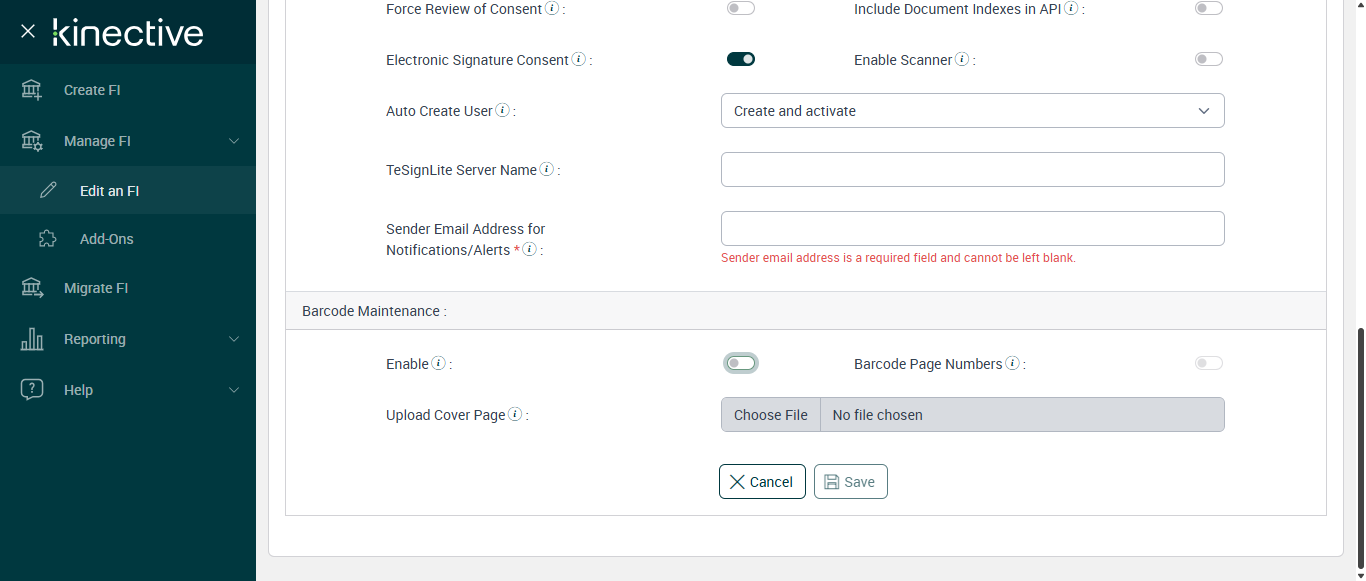The image size is (1366, 581).
Task: Toggle the Enable Scanner switch
Action: click(x=1208, y=60)
